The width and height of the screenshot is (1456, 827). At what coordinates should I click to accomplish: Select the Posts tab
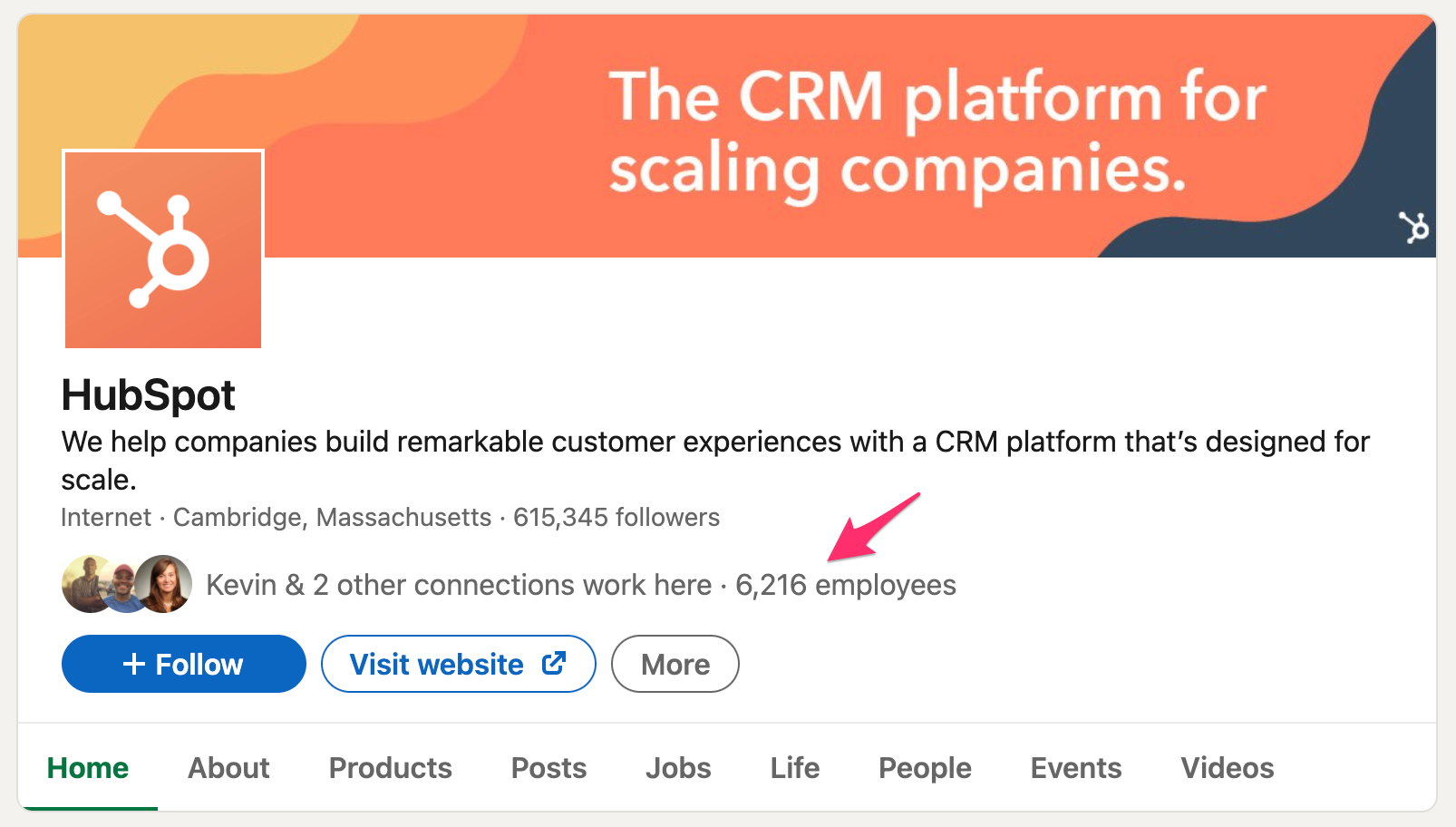(x=548, y=768)
